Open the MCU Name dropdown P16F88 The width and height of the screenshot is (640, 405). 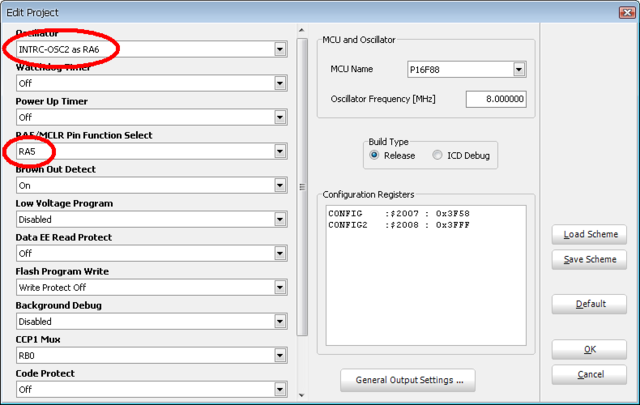click(x=467, y=69)
